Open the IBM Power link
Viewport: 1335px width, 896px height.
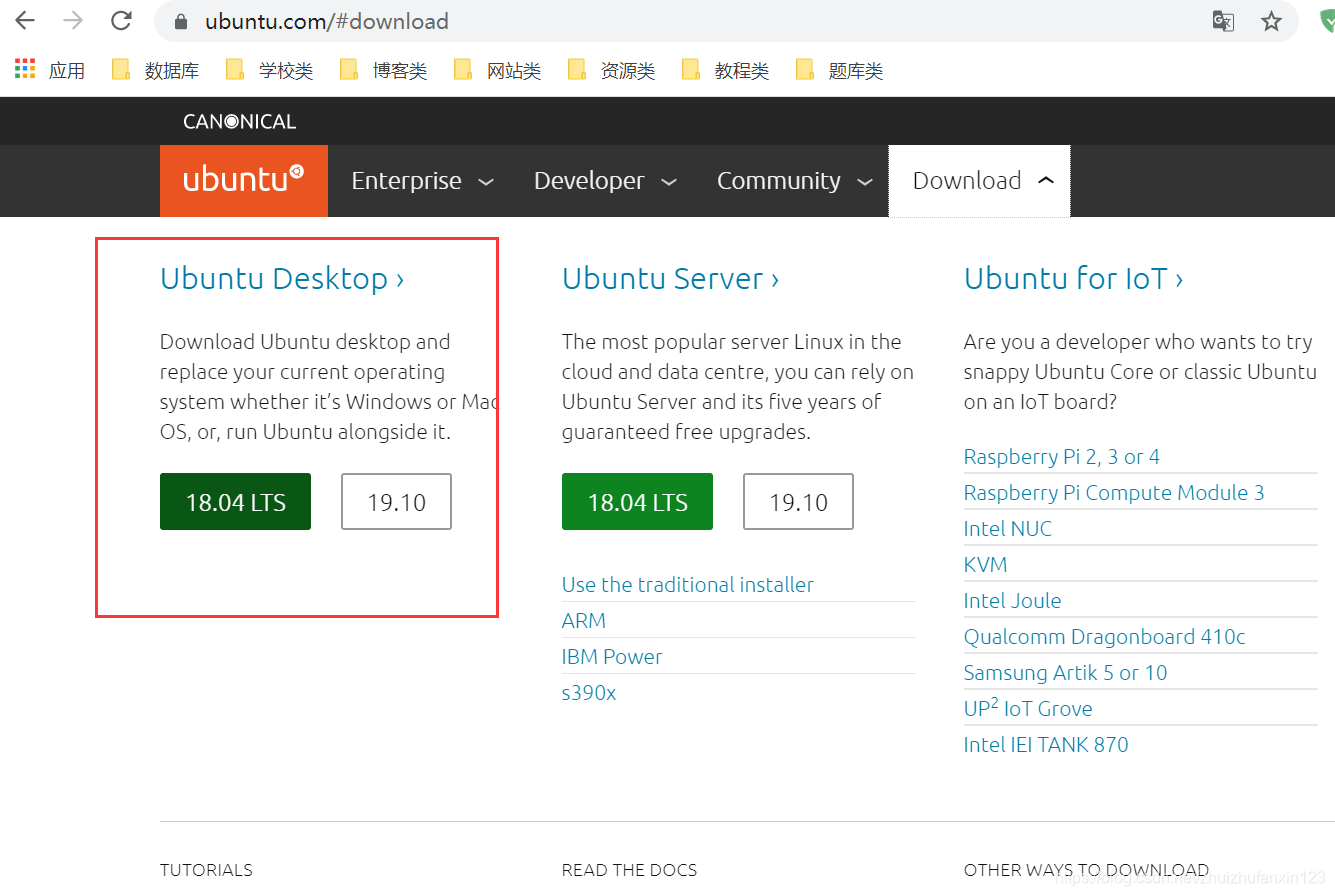612,656
